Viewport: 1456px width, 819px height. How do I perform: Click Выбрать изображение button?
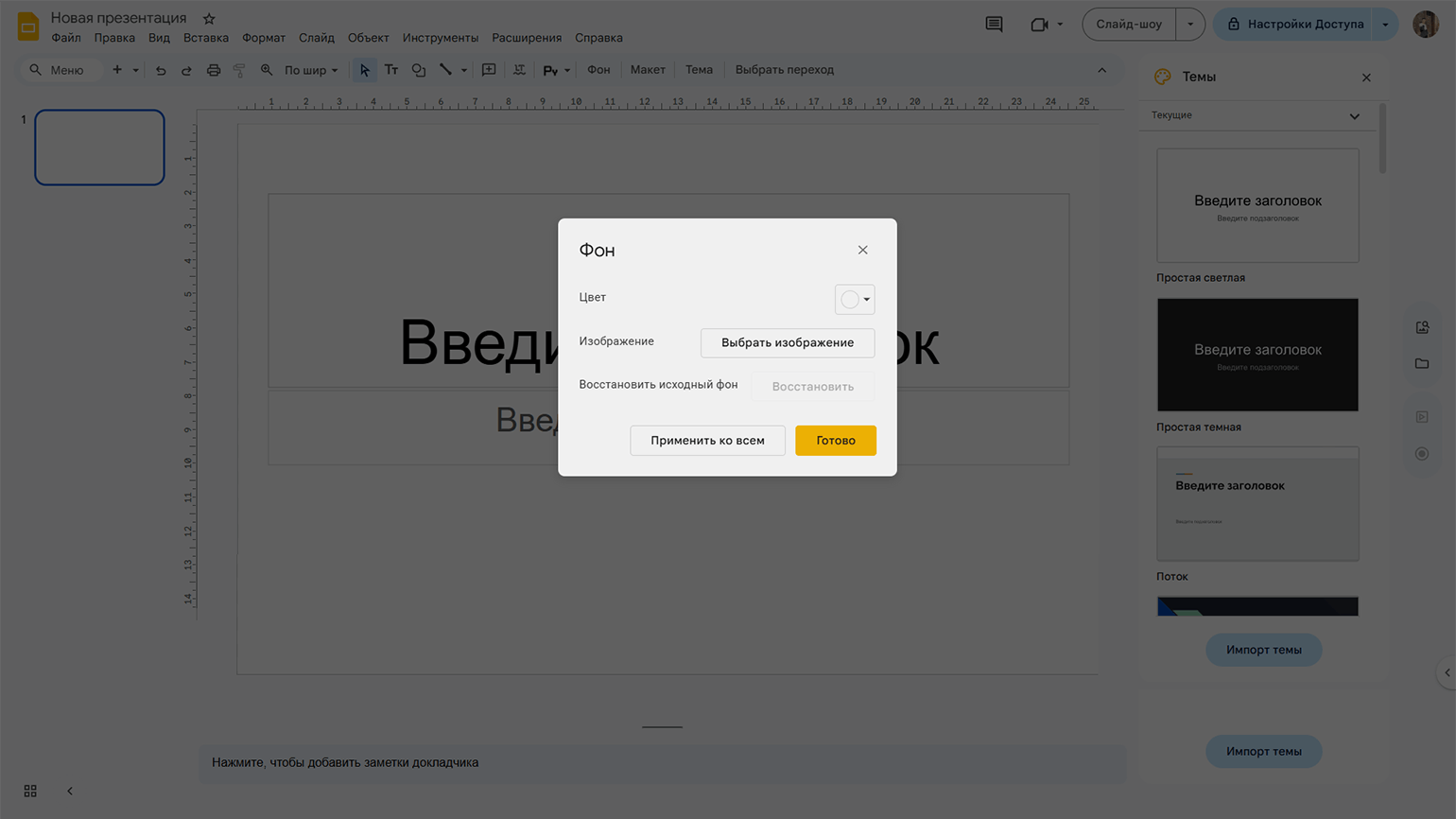787,342
